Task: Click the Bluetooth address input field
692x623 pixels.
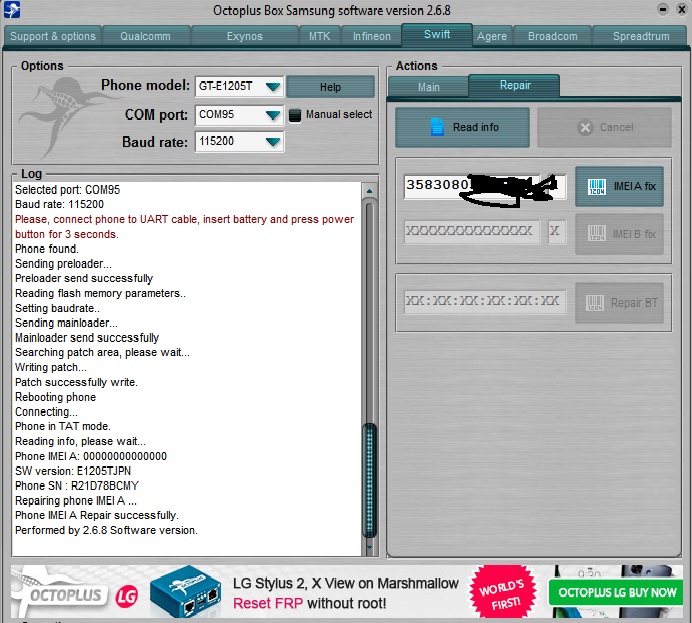Action: (485, 302)
